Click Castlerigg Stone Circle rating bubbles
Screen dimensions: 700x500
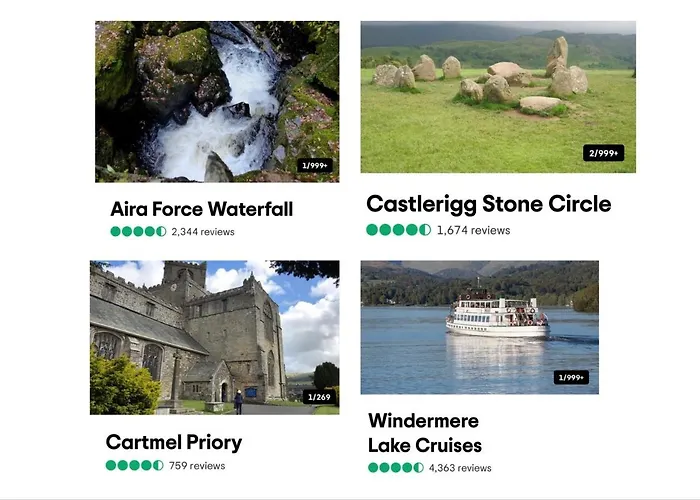[398, 230]
